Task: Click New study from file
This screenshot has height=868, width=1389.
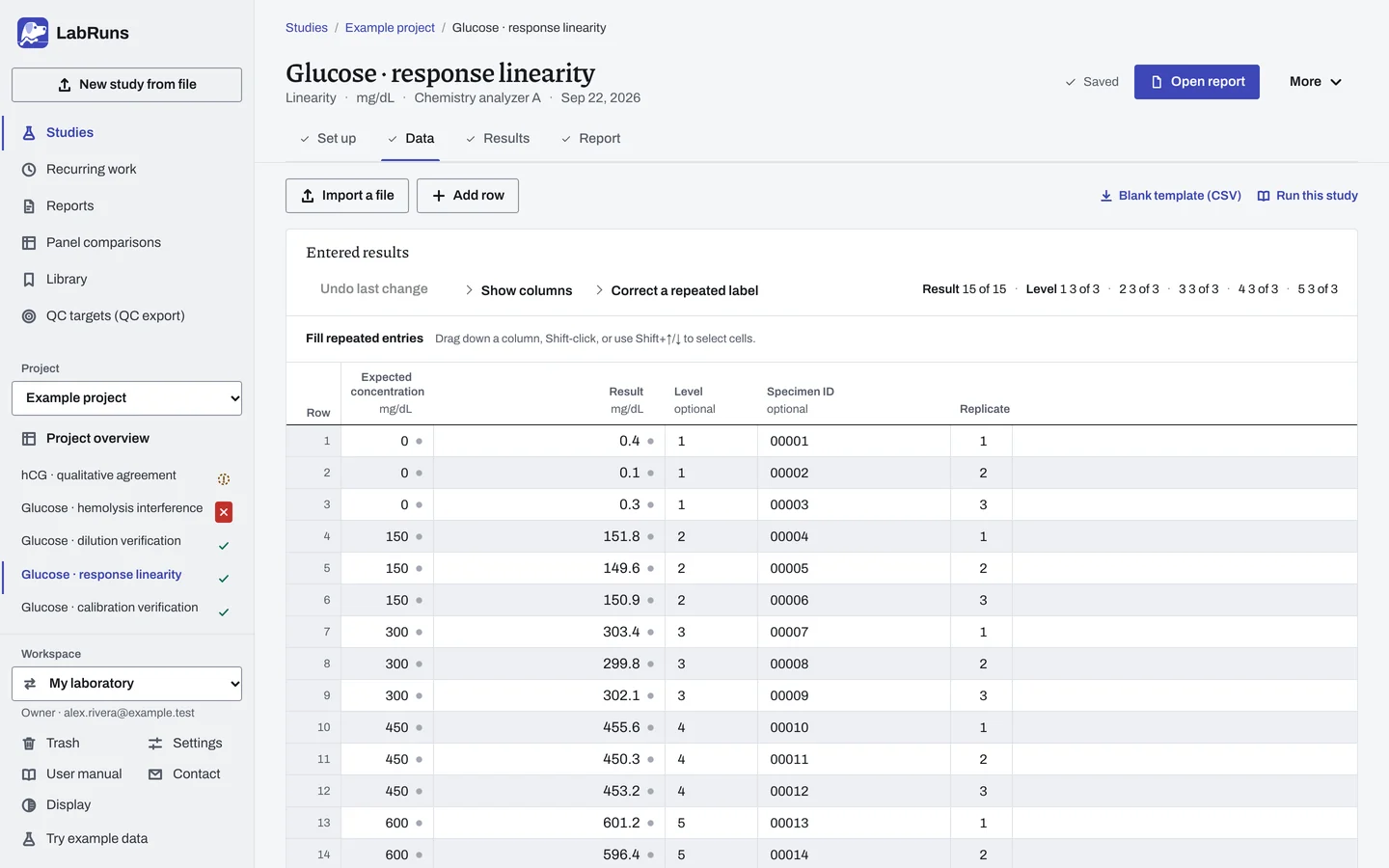Action: coord(126,85)
